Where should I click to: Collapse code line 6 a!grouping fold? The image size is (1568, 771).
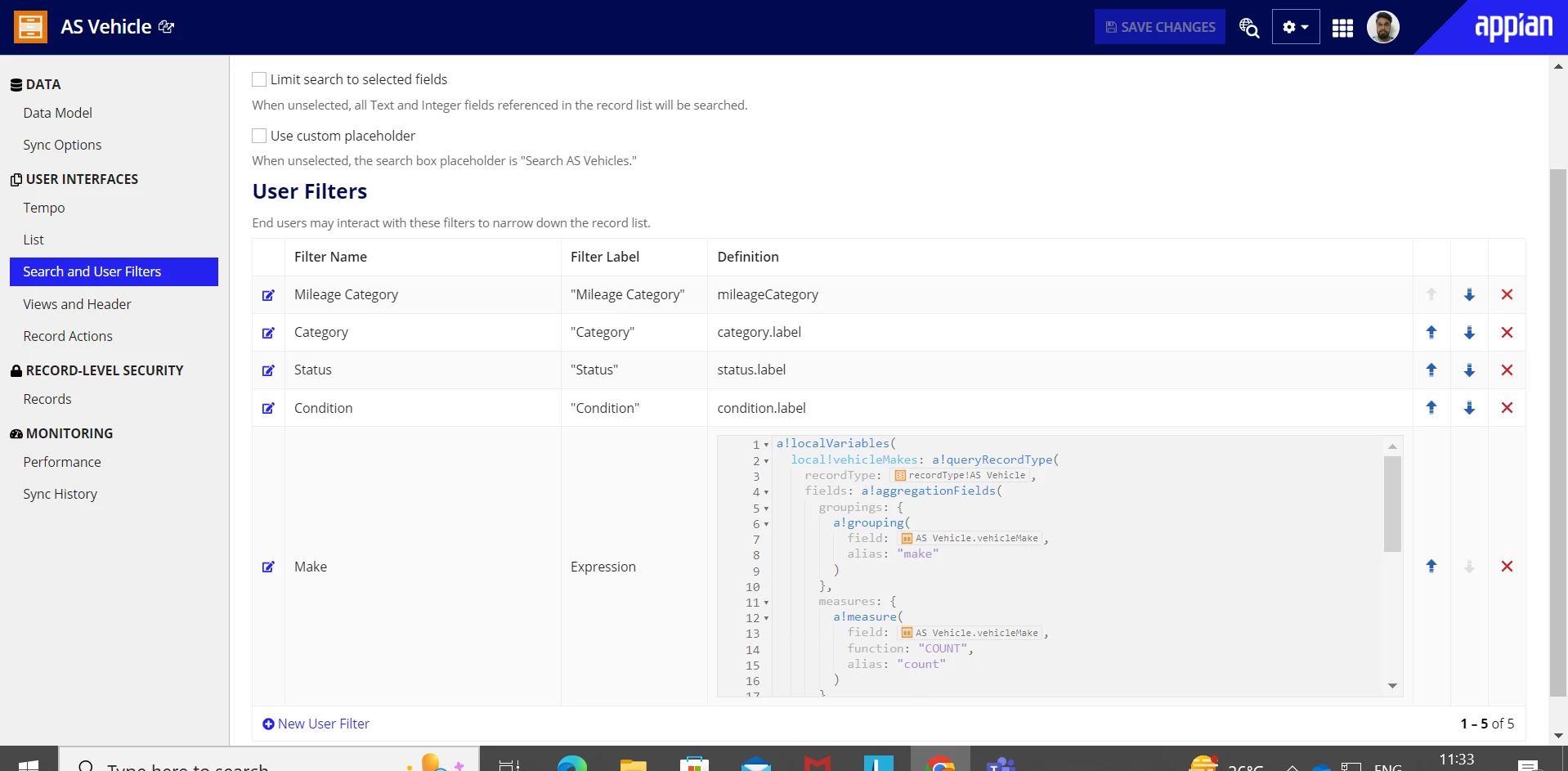(766, 524)
